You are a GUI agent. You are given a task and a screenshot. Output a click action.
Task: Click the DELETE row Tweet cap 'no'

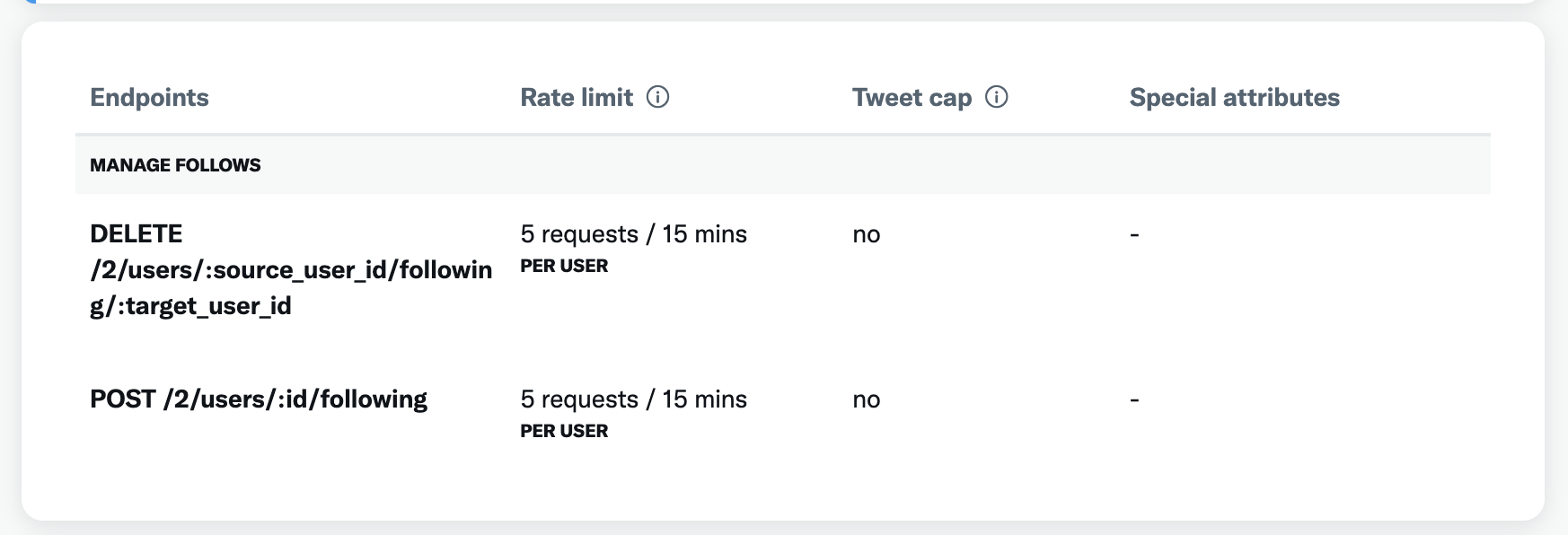coord(866,235)
